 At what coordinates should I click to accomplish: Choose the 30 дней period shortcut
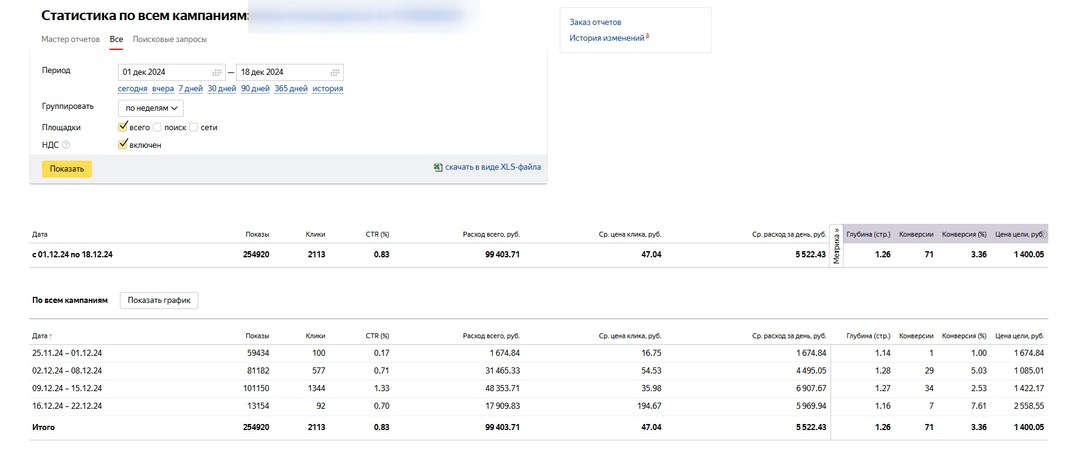coord(222,89)
